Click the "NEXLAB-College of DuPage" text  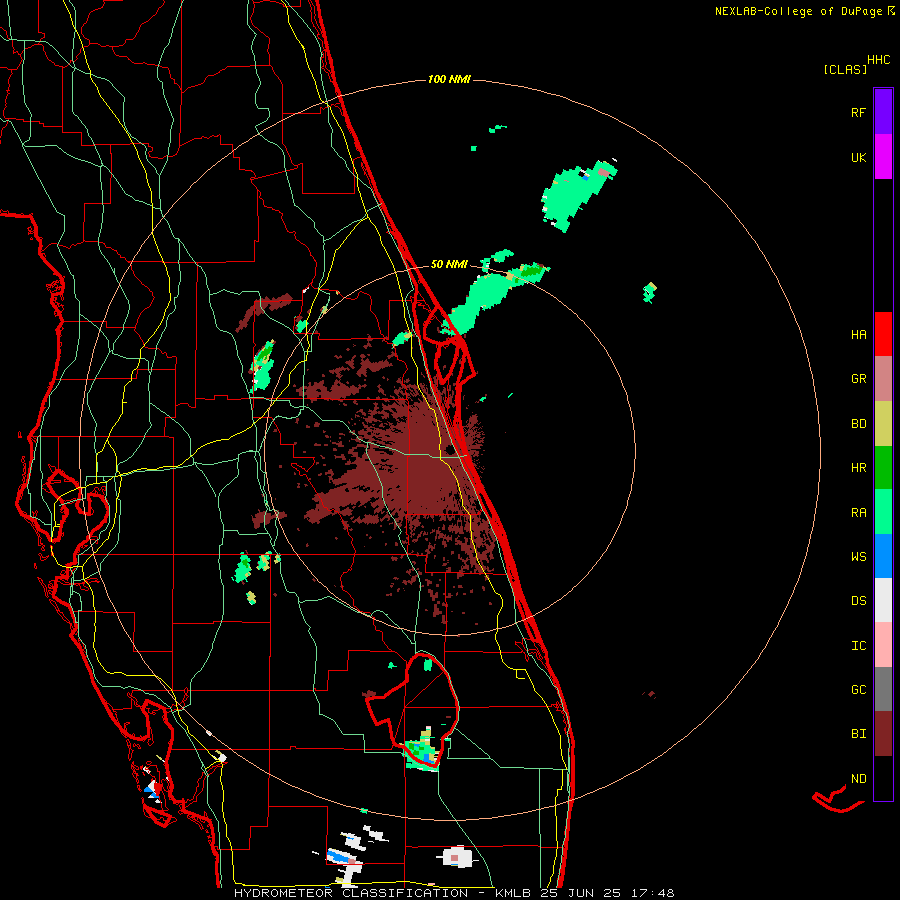800,11
